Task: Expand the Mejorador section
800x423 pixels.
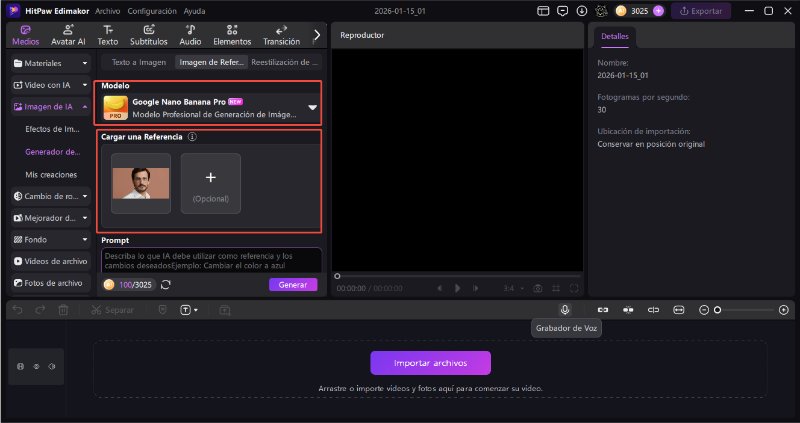Action: coord(51,218)
